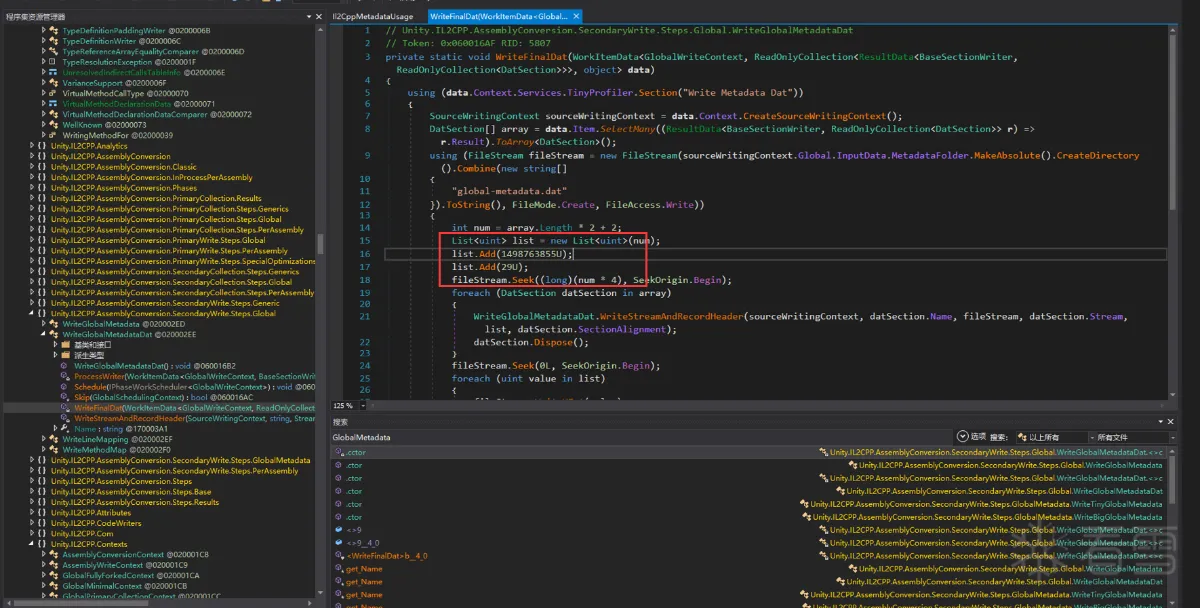Click the WriteFinalDat method icon in tree

click(x=66, y=408)
